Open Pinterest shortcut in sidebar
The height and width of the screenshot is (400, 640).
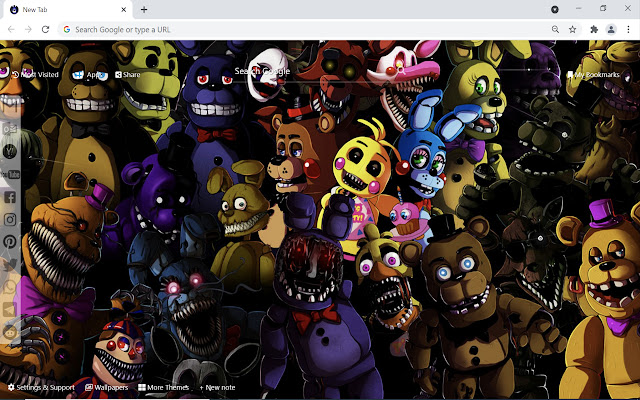(x=10, y=242)
